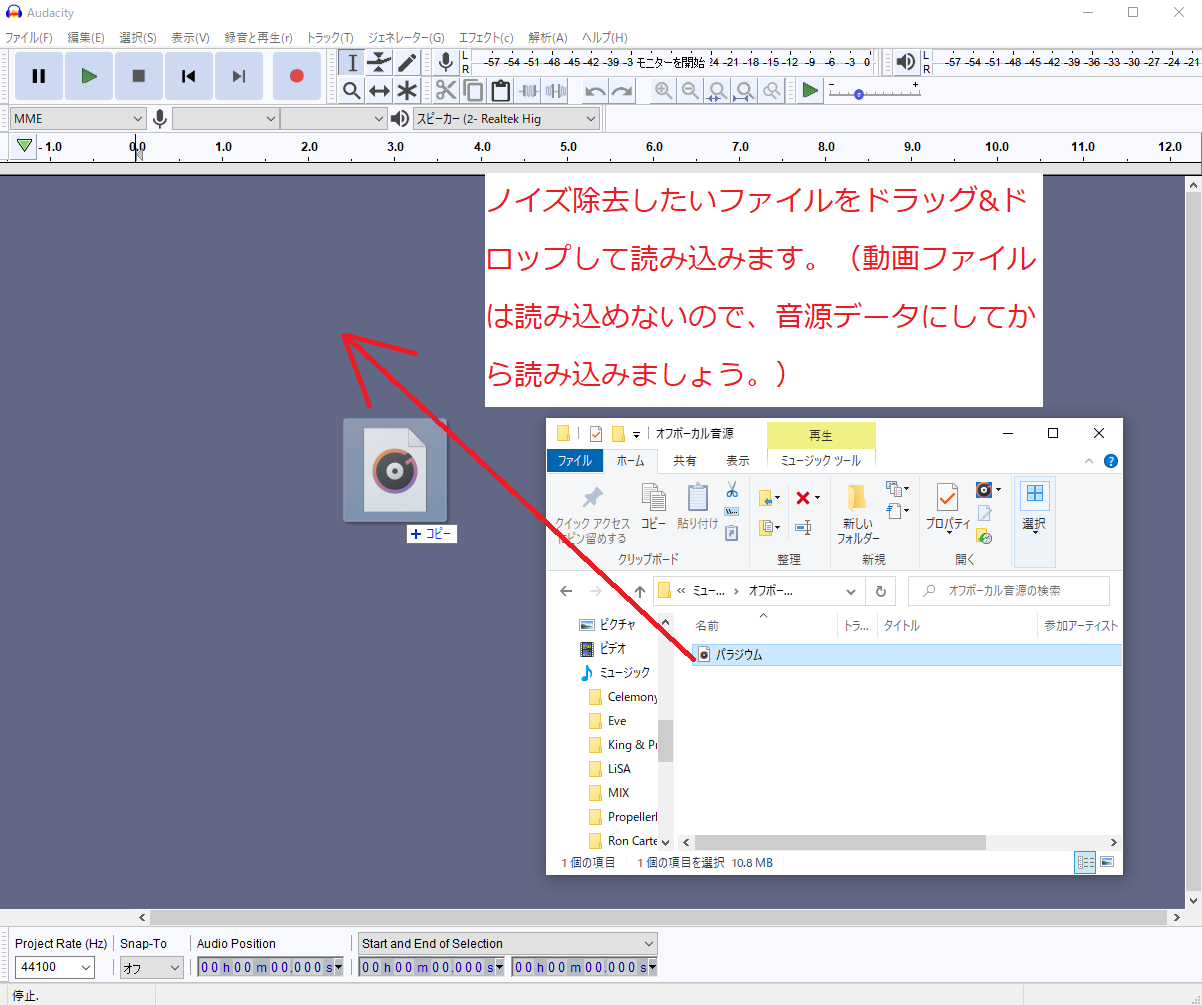The width and height of the screenshot is (1202, 1005).
Task: Click the recording meter to start monitoring
Action: 671,62
